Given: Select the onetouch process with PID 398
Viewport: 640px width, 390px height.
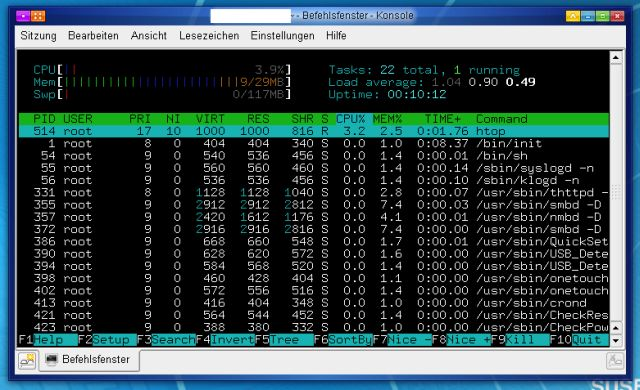Looking at the screenshot, I should pyautogui.click(x=314, y=278).
